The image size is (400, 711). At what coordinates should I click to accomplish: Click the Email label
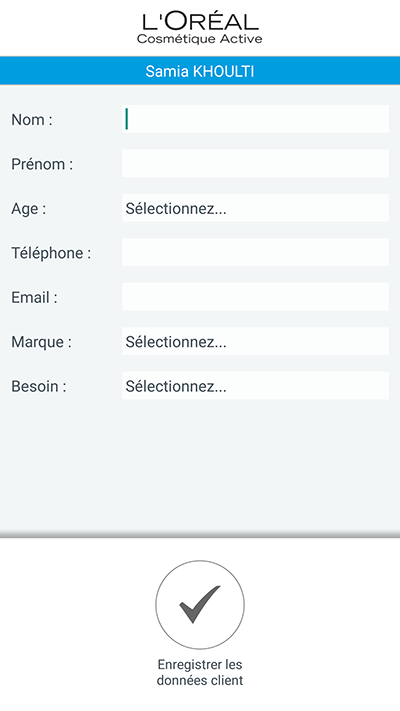pos(34,297)
